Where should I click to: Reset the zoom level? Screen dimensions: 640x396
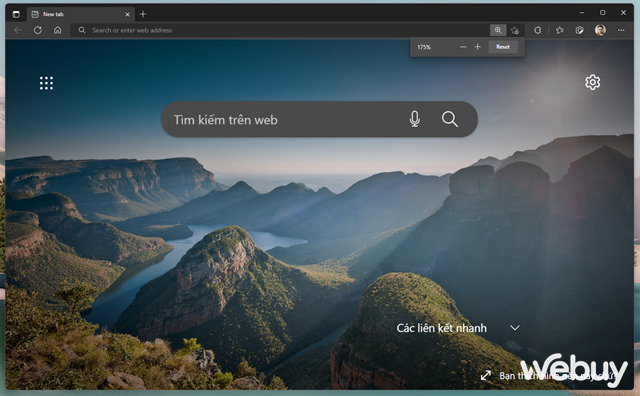click(x=503, y=47)
